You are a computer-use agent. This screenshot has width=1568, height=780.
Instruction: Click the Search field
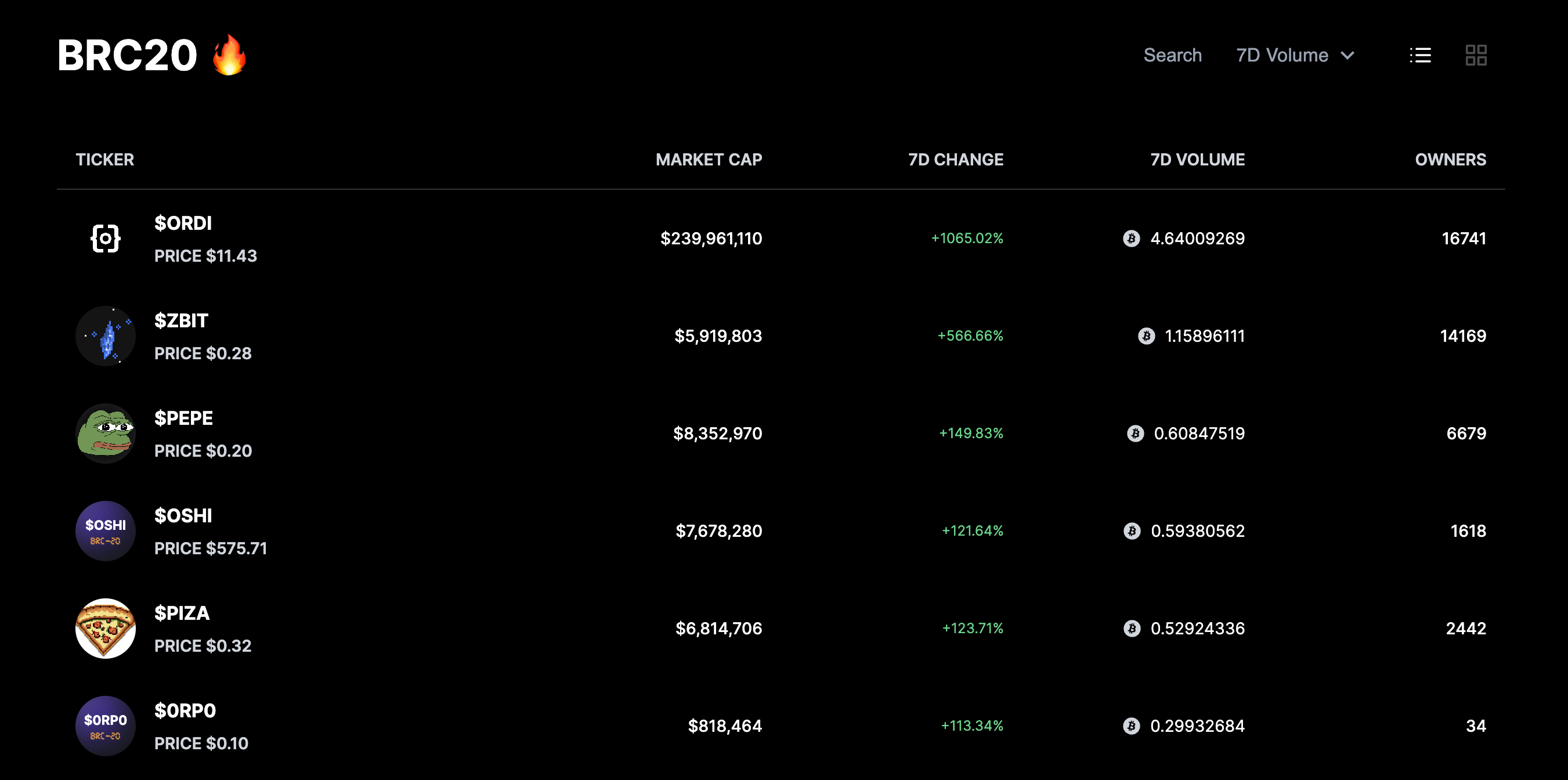pos(1172,55)
